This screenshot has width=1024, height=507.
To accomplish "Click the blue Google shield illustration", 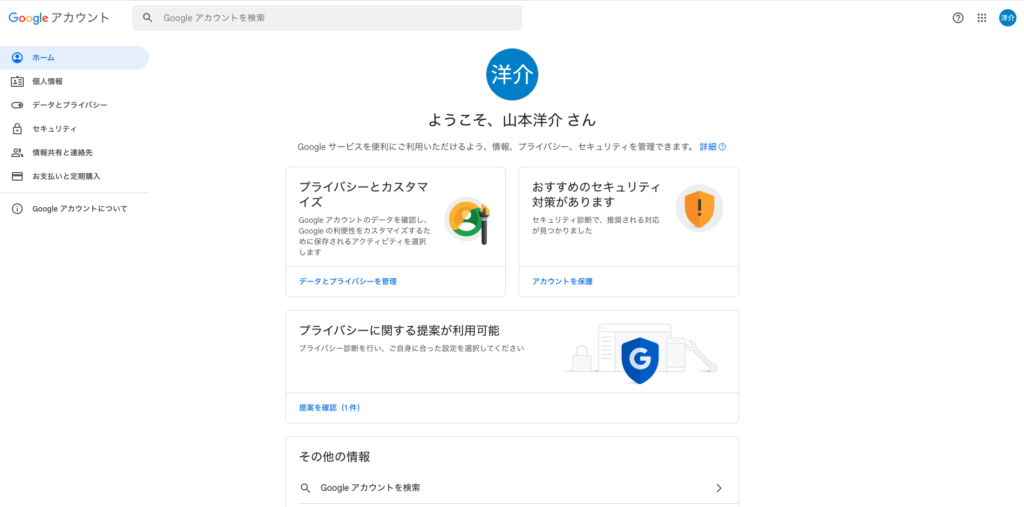I will pos(640,360).
